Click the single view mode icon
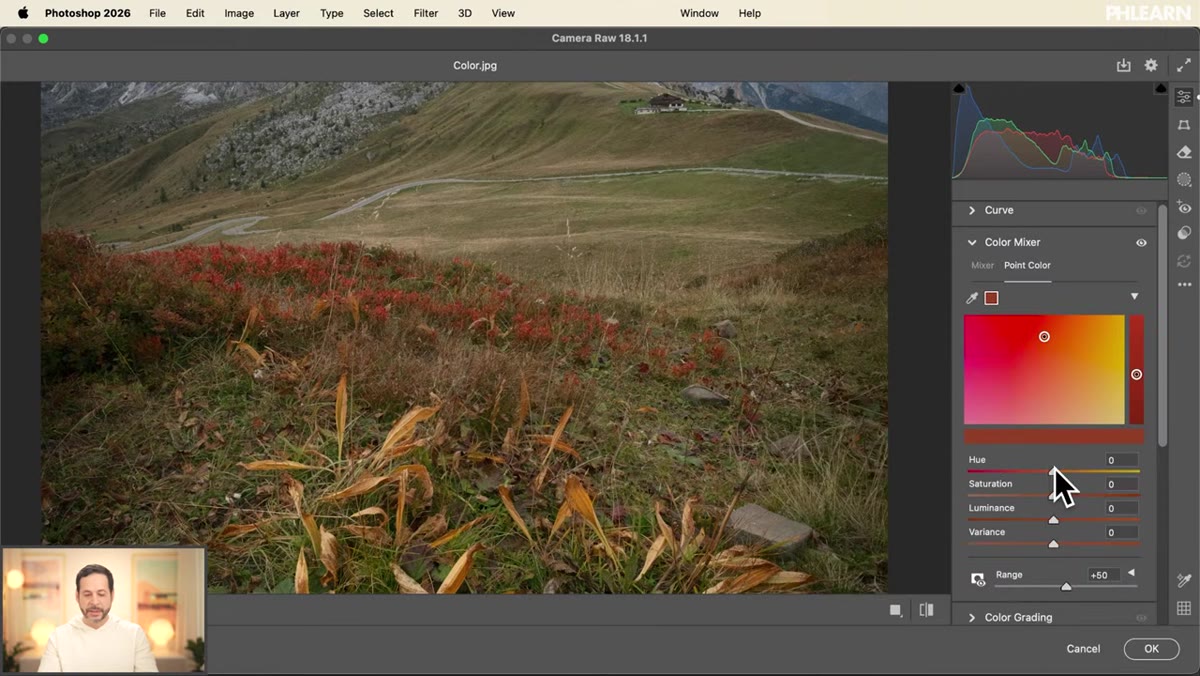This screenshot has width=1200, height=676. [896, 610]
